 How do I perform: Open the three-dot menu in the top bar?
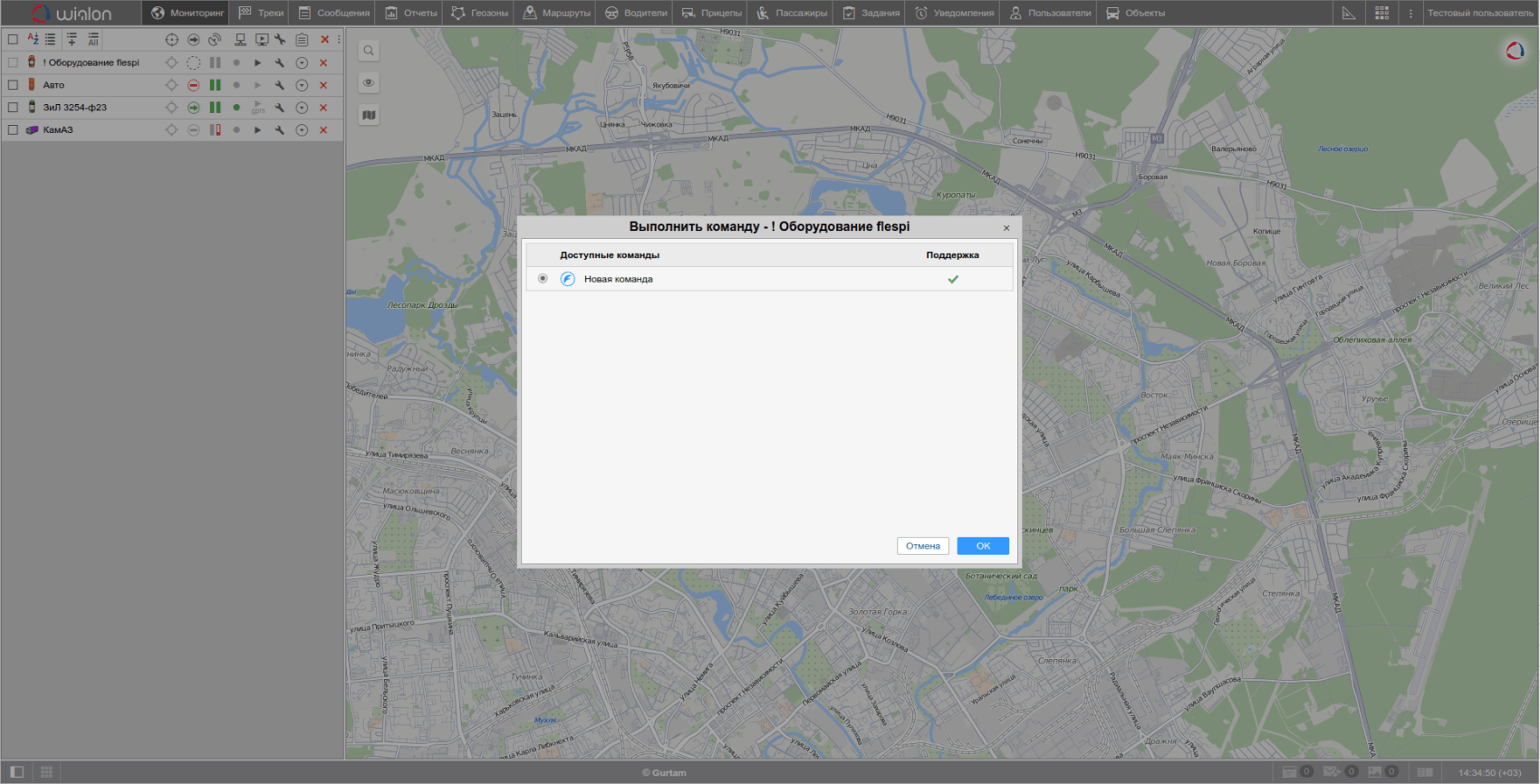pyautogui.click(x=1410, y=13)
